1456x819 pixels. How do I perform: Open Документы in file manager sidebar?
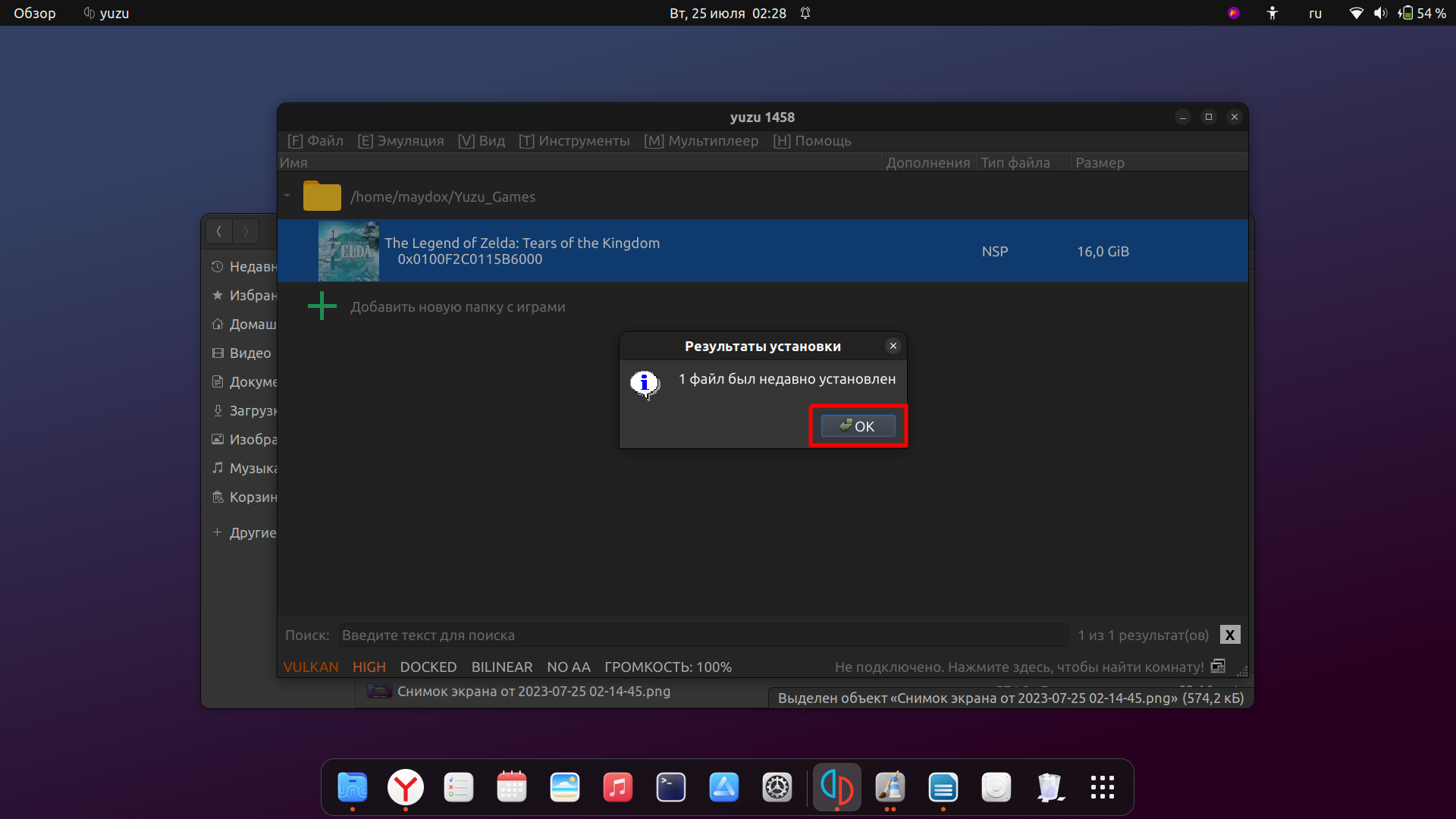[x=243, y=382]
